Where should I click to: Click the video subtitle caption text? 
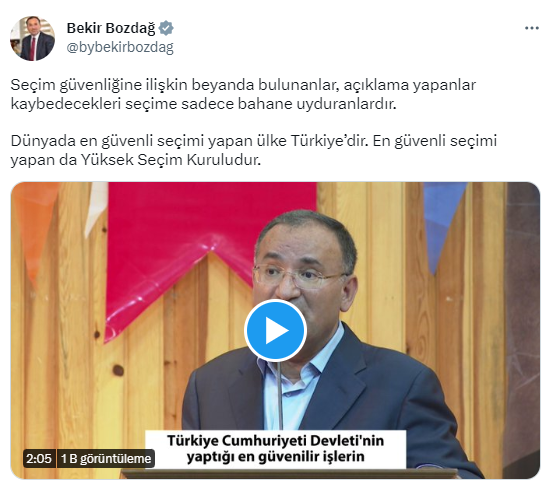(275, 449)
